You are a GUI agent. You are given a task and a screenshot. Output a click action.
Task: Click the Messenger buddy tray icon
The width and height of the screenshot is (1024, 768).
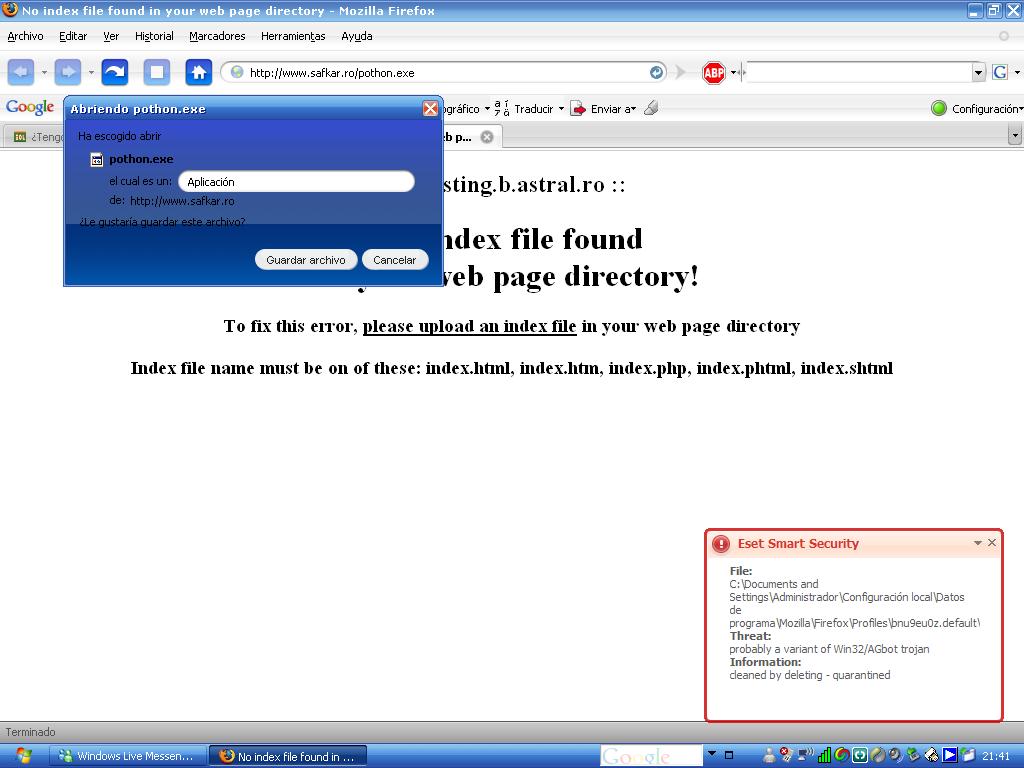770,756
